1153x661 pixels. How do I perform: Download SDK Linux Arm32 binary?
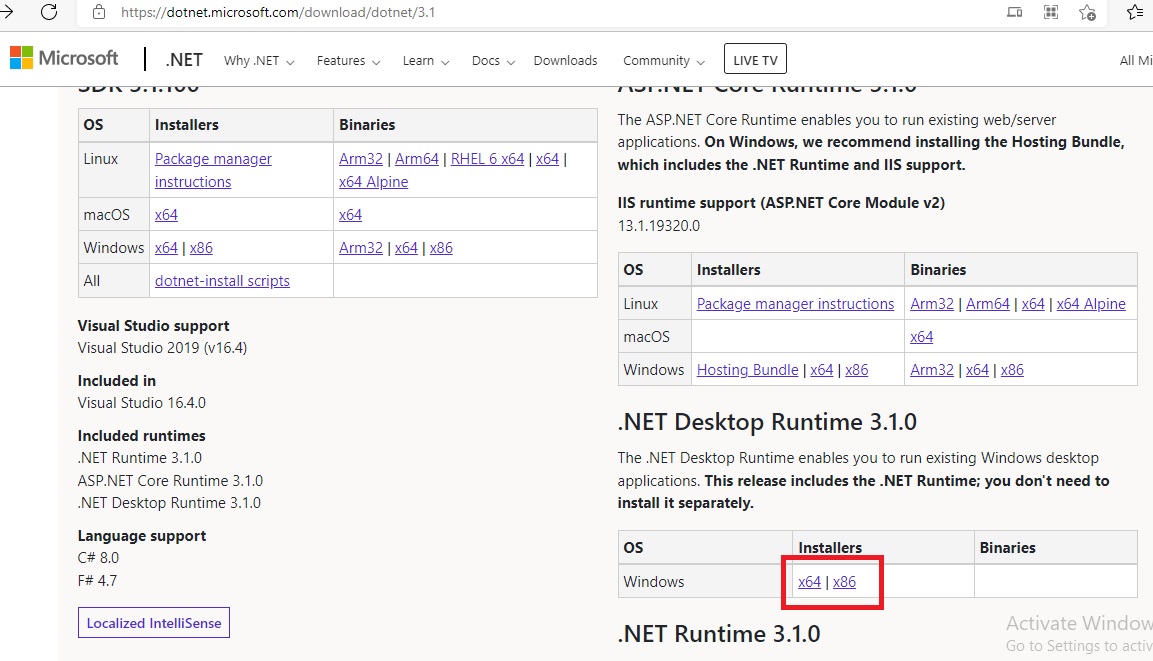(x=361, y=159)
